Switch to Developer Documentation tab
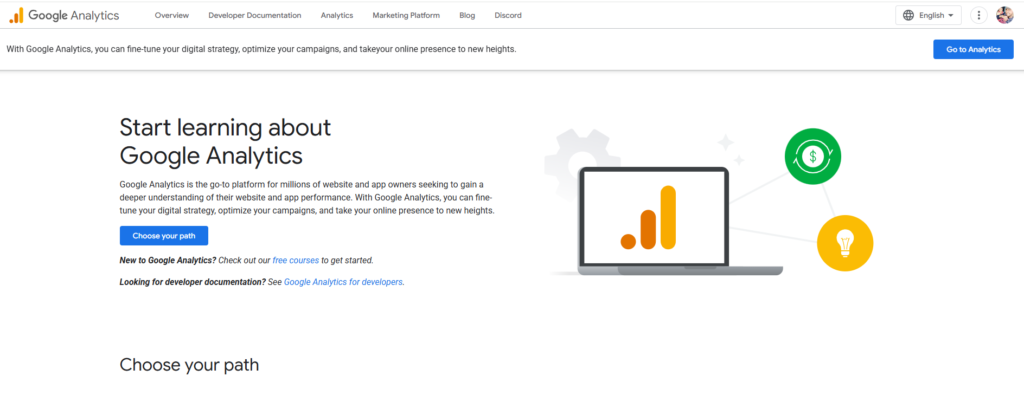 point(255,16)
